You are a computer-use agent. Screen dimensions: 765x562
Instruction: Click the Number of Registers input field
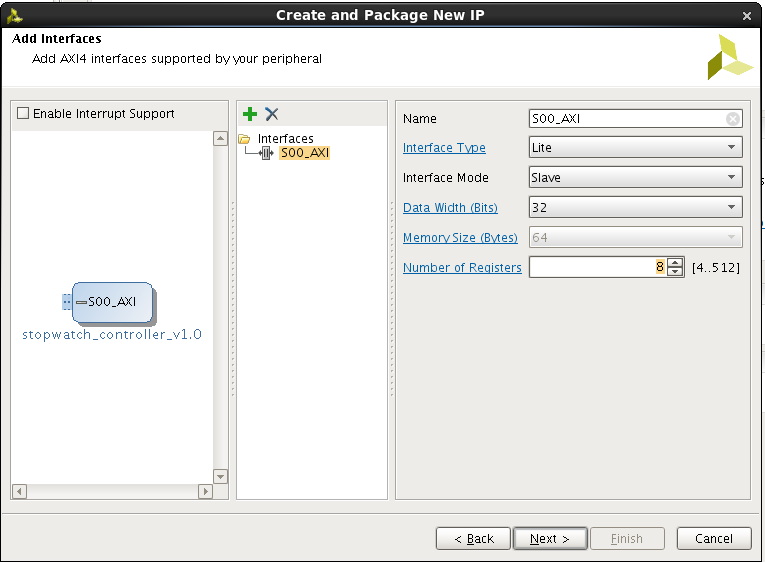coord(598,267)
